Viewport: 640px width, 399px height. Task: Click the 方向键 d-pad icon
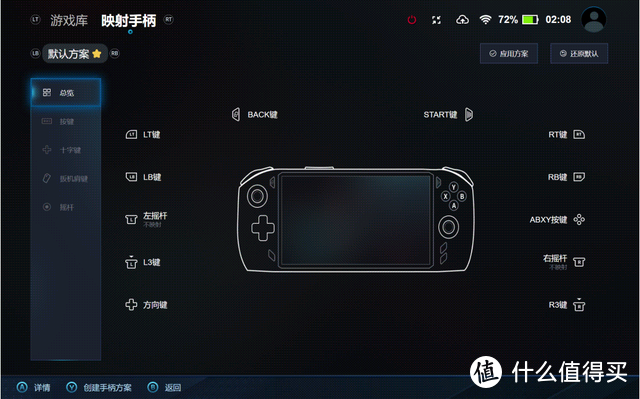(131, 304)
